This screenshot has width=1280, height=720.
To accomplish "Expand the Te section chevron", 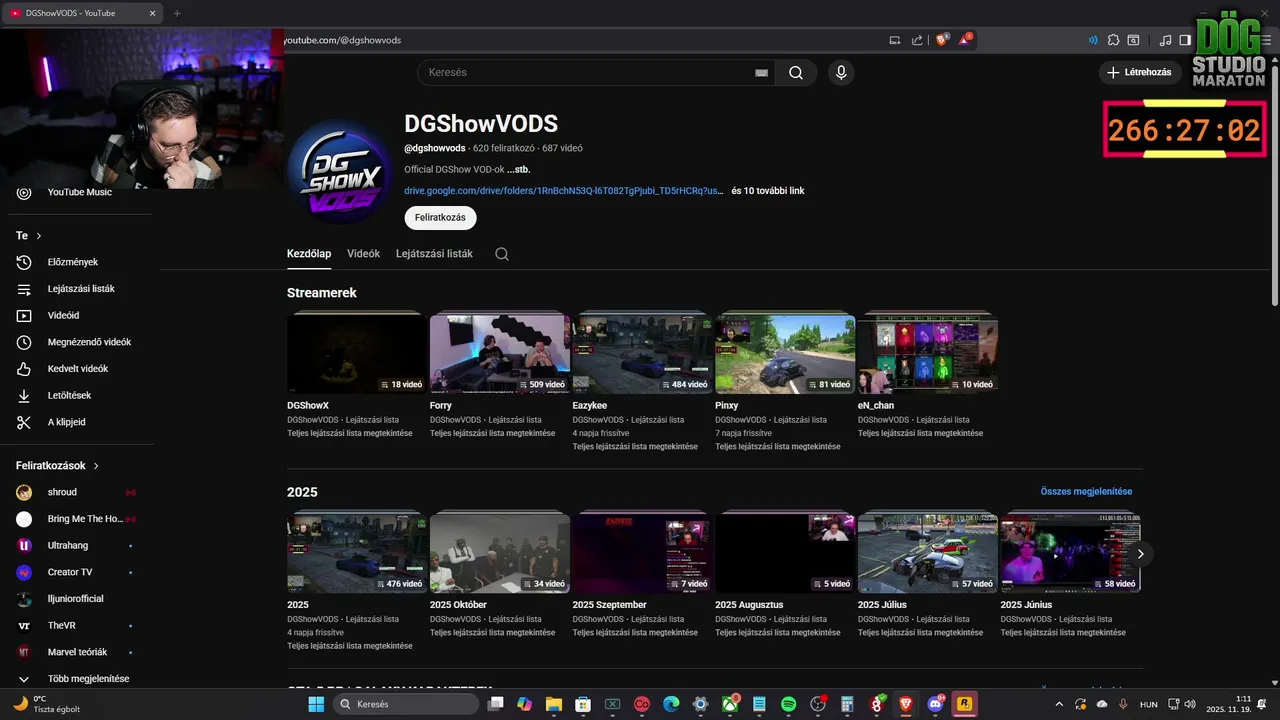I will (x=39, y=236).
